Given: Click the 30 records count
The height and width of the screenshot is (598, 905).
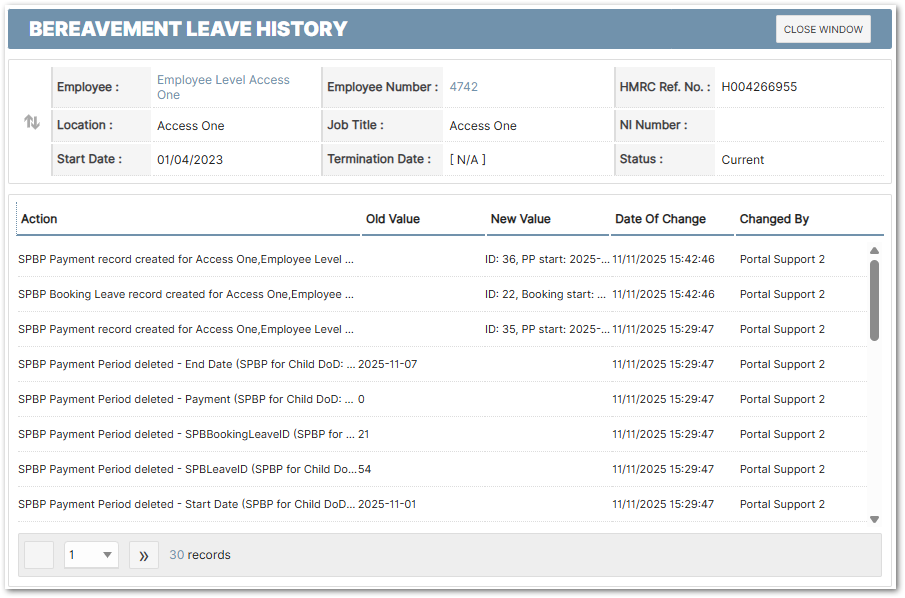Looking at the screenshot, I should (199, 555).
